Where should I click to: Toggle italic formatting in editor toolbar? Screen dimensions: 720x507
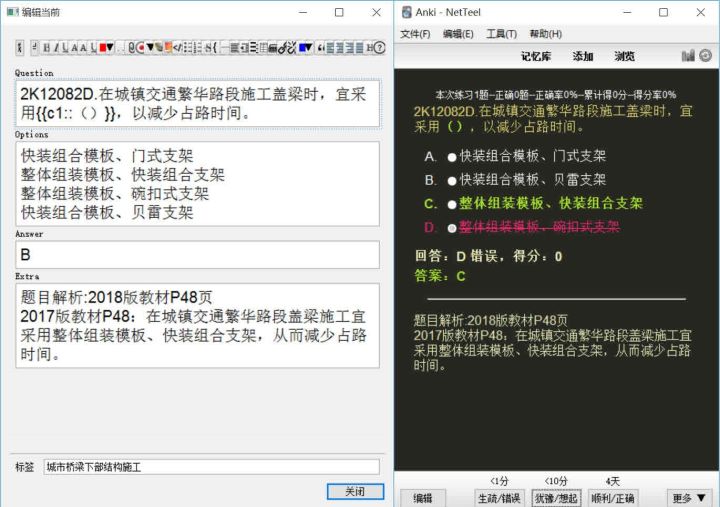click(56, 48)
